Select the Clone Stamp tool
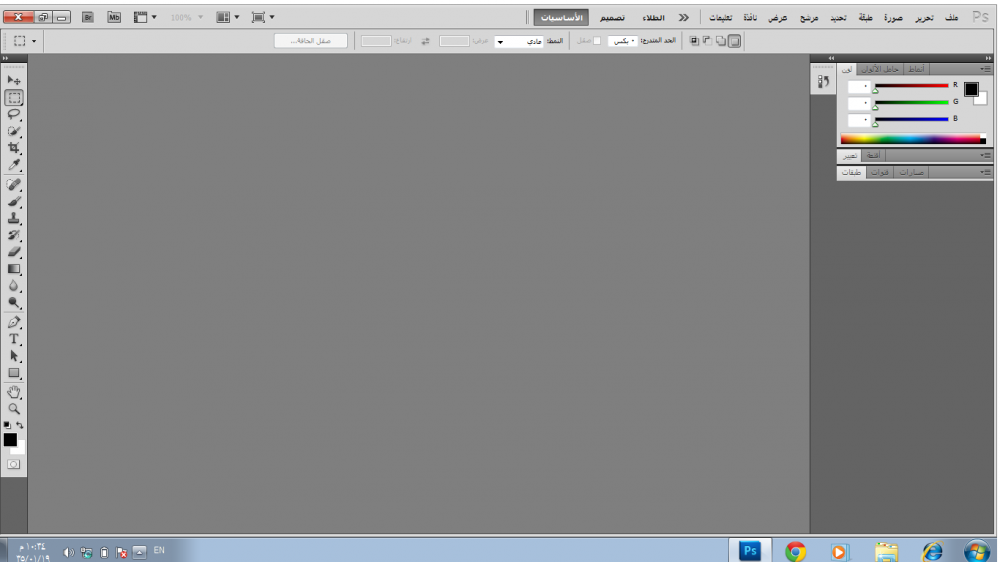Screen dimensions: 1000x562 tap(14, 218)
